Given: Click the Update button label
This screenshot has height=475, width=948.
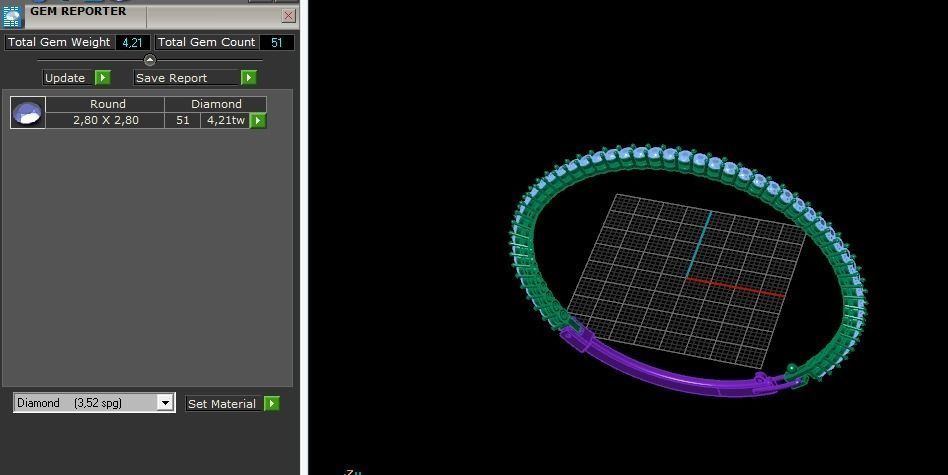Looking at the screenshot, I should 68,78.
